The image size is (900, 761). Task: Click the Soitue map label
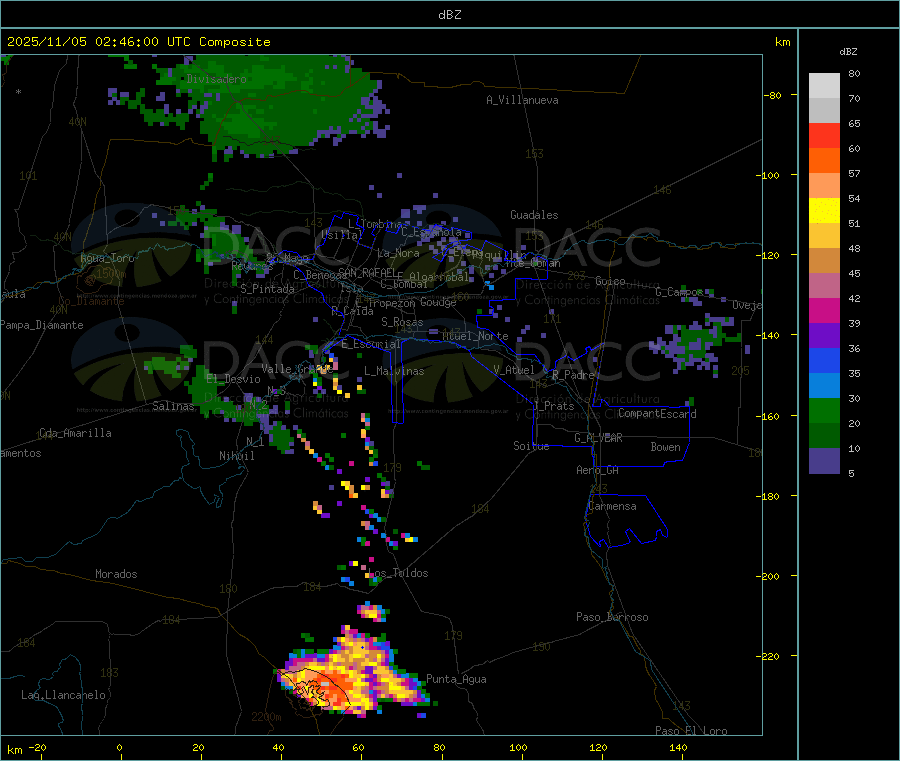531,446
